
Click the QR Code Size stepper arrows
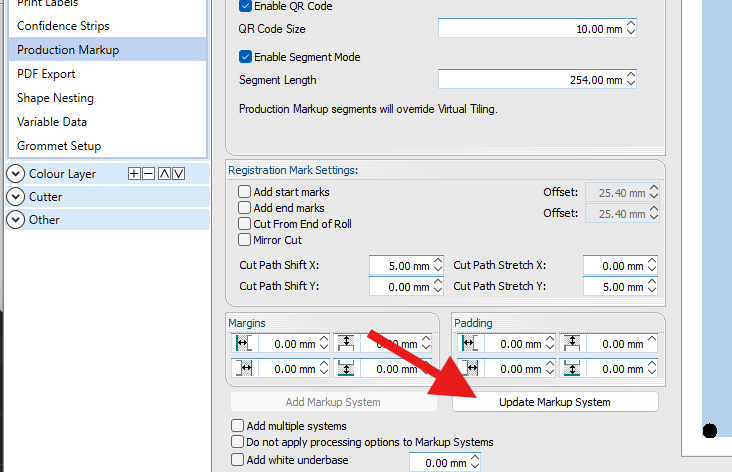pos(631,30)
